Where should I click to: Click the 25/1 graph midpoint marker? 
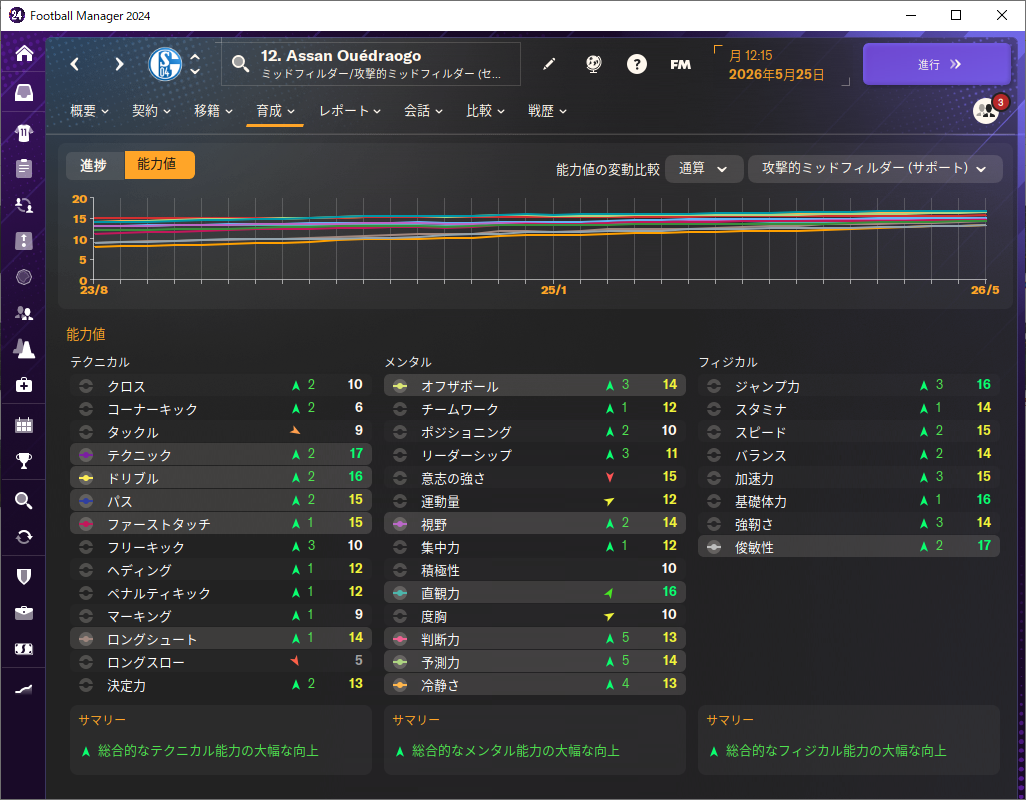click(x=554, y=290)
